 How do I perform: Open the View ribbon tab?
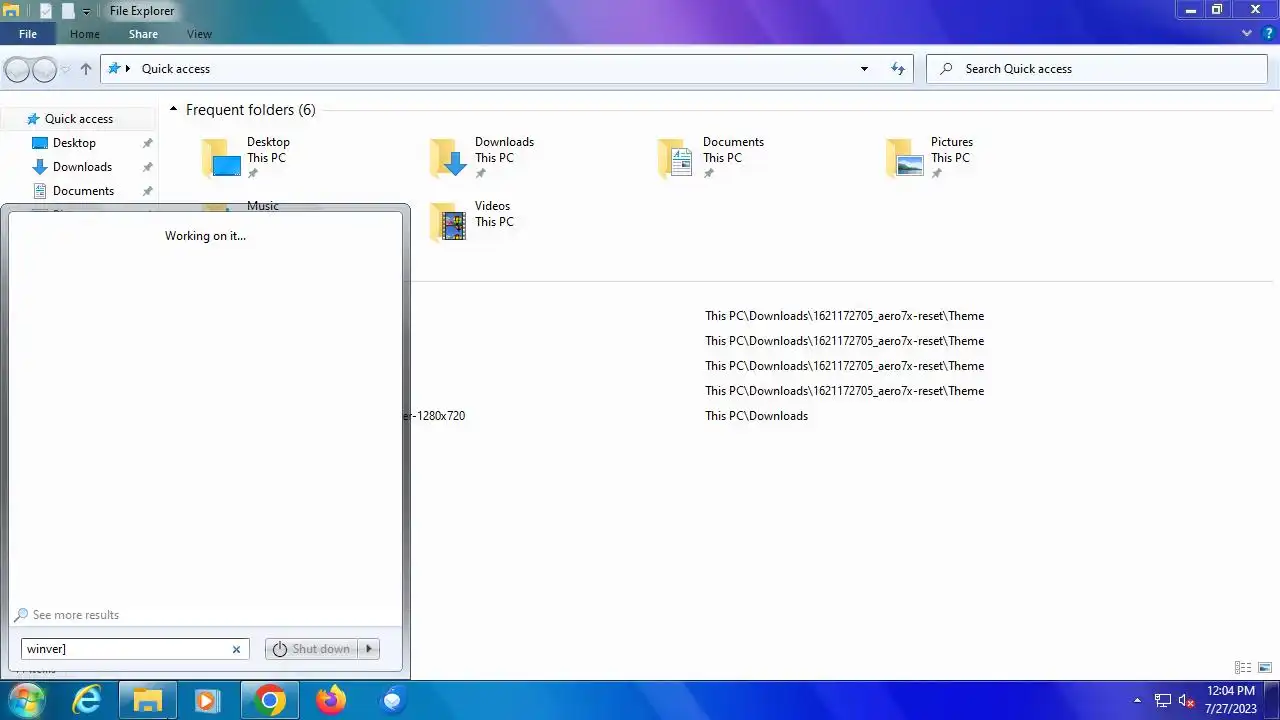click(x=199, y=34)
